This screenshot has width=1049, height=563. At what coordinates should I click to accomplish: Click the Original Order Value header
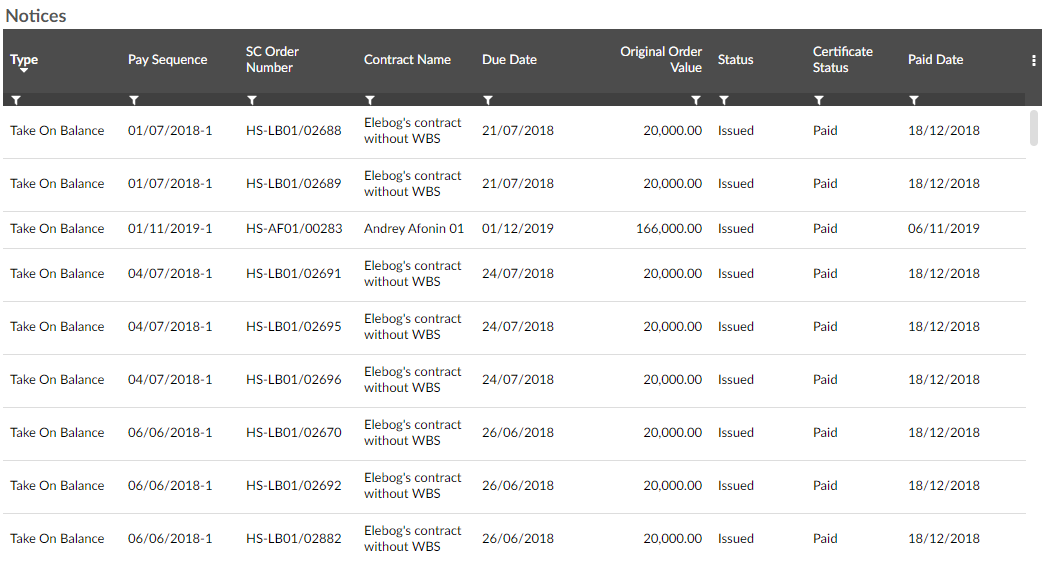661,59
